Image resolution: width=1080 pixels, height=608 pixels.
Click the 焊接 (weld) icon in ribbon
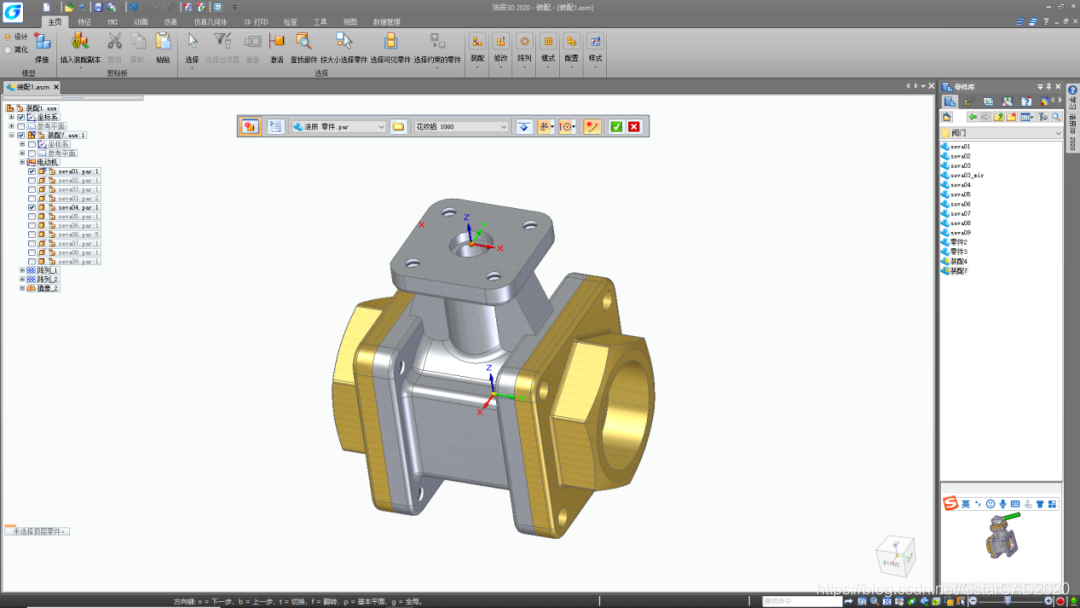[42, 42]
